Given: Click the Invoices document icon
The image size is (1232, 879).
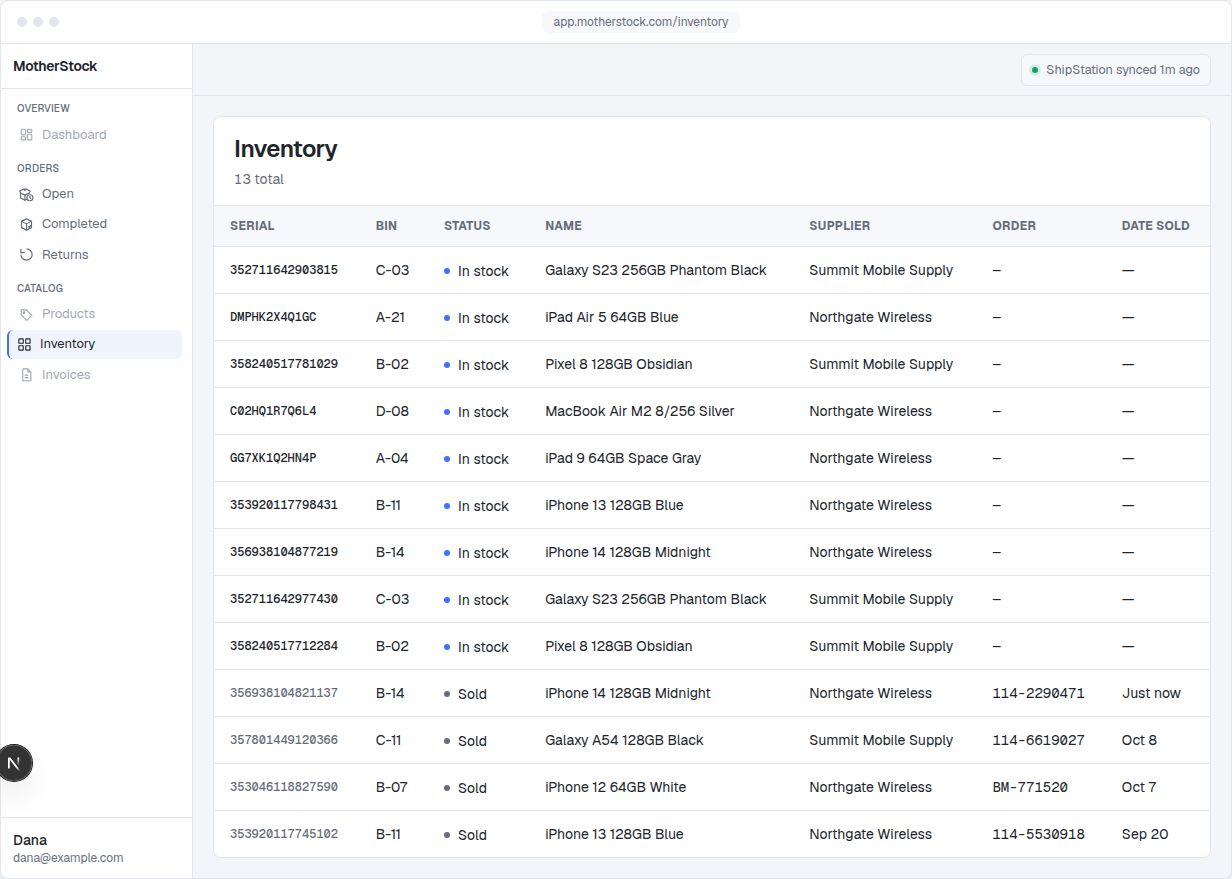Looking at the screenshot, I should [x=27, y=375].
